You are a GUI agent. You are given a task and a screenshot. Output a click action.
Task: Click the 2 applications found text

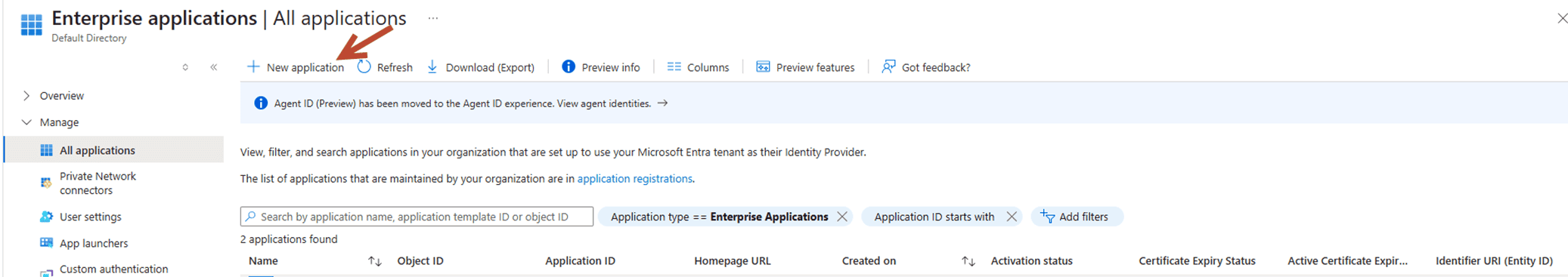pyautogui.click(x=289, y=239)
